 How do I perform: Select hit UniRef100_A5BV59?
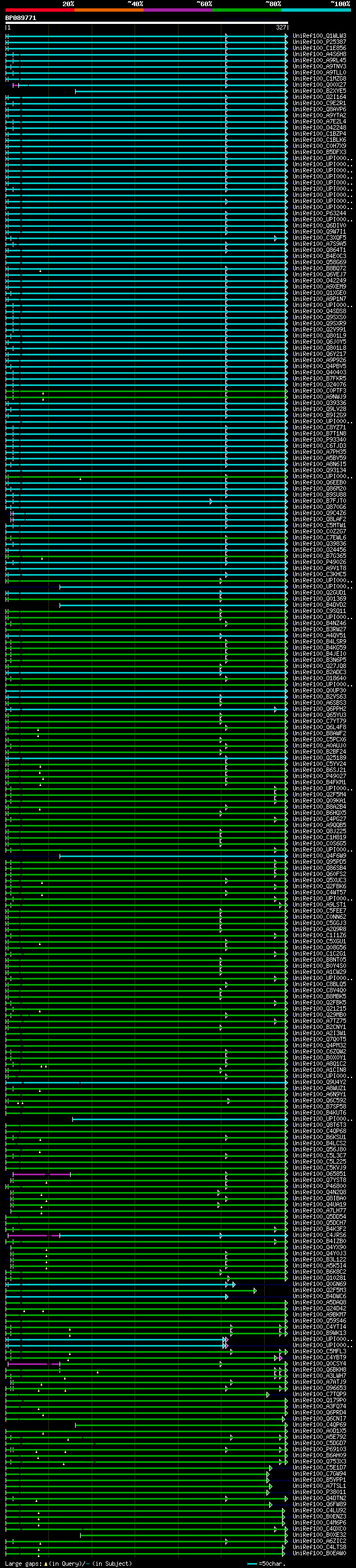click(319, 458)
